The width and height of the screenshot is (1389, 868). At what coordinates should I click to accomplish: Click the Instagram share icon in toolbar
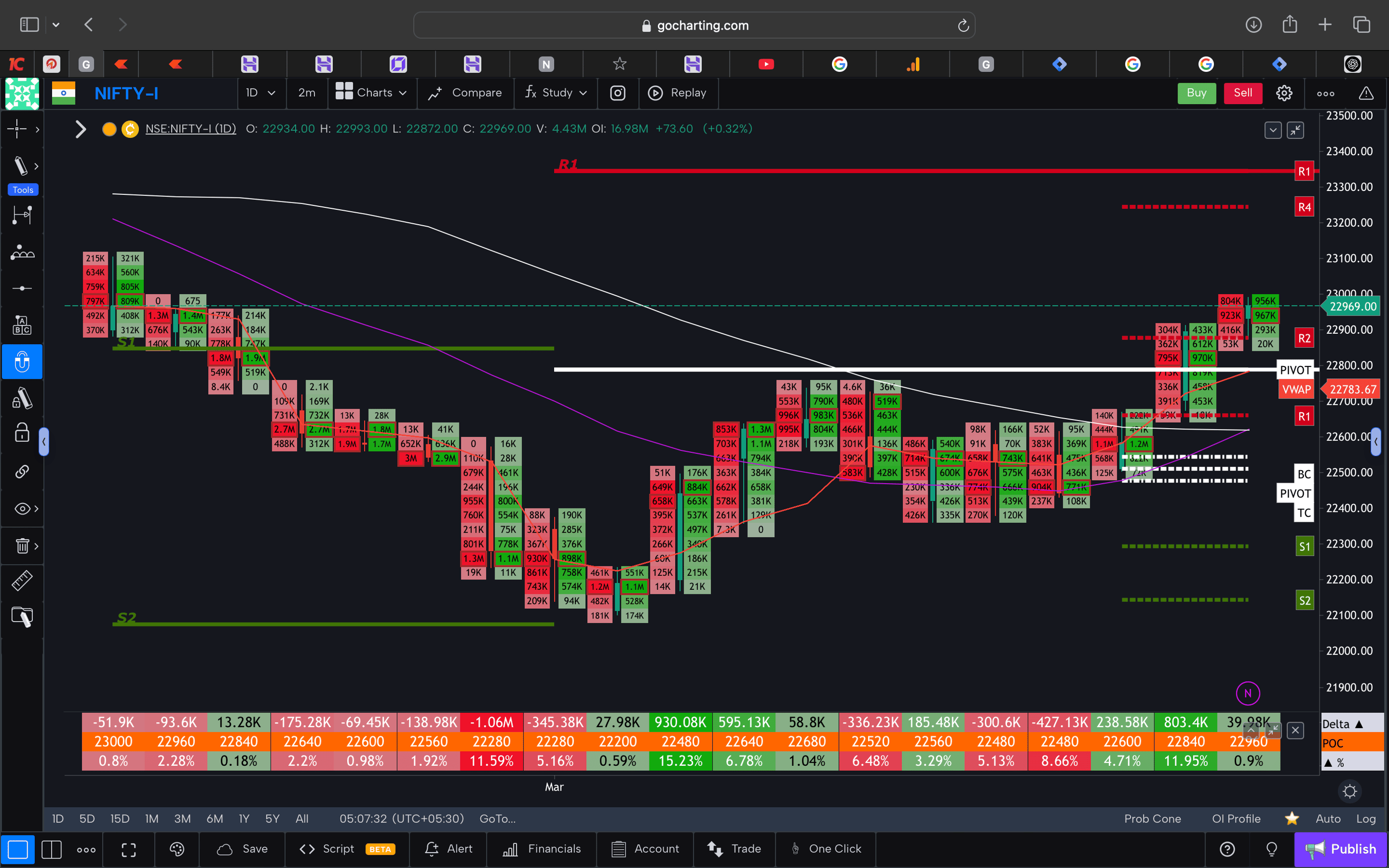coord(618,93)
